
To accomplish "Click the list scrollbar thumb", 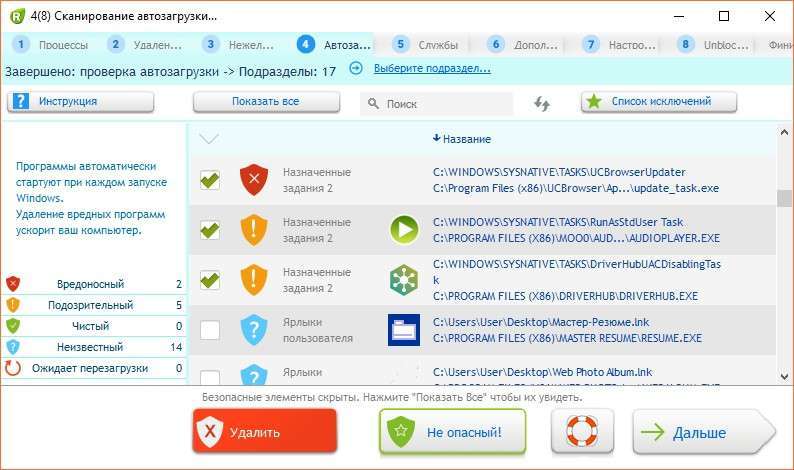I will [x=784, y=198].
